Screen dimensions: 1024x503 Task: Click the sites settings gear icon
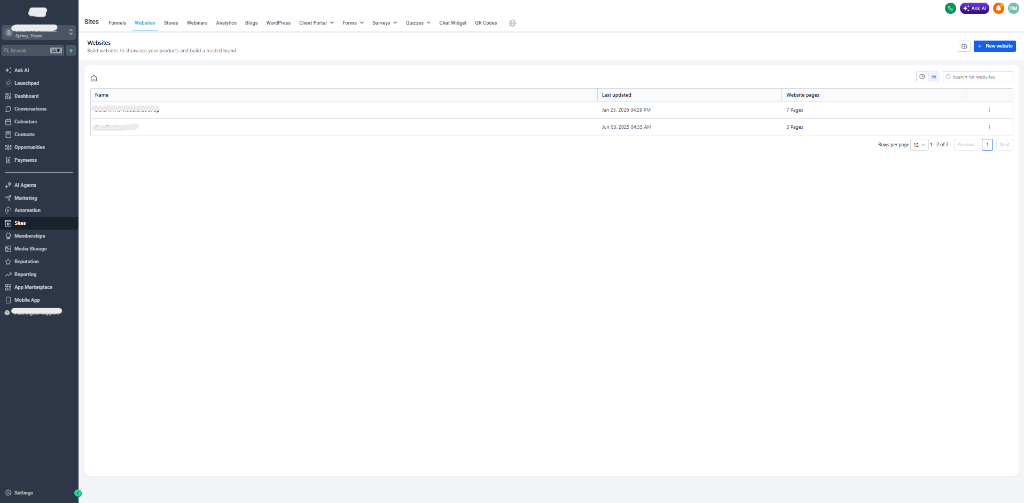click(512, 23)
